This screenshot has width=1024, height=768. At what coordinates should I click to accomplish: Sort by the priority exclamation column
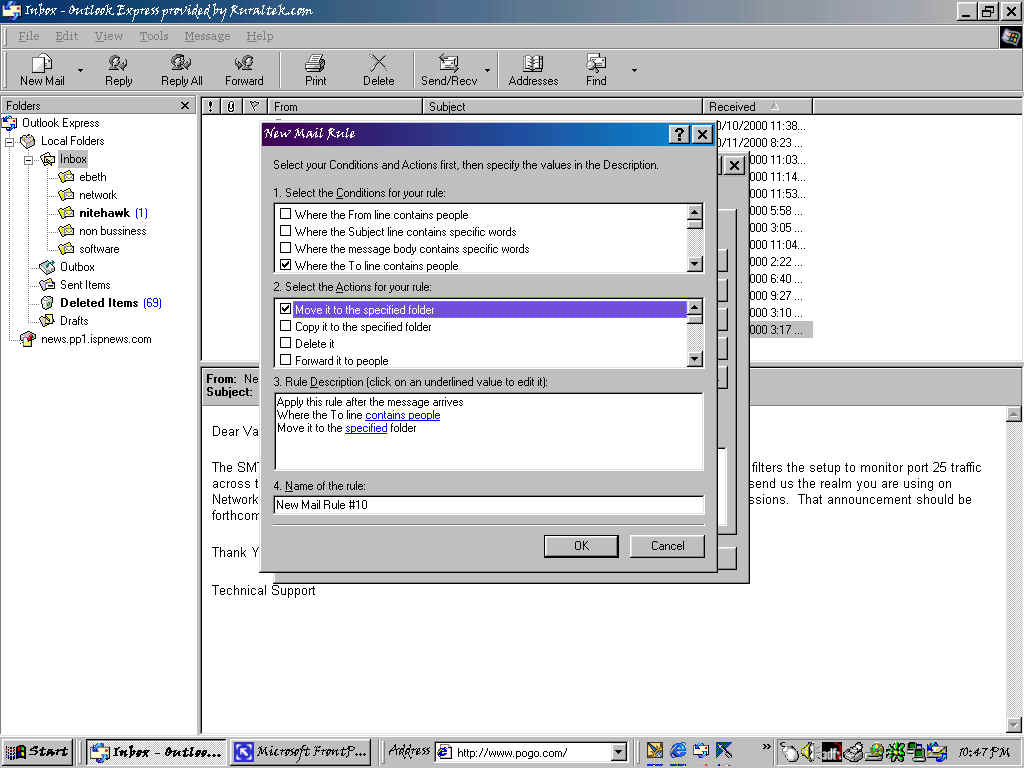pyautogui.click(x=210, y=106)
